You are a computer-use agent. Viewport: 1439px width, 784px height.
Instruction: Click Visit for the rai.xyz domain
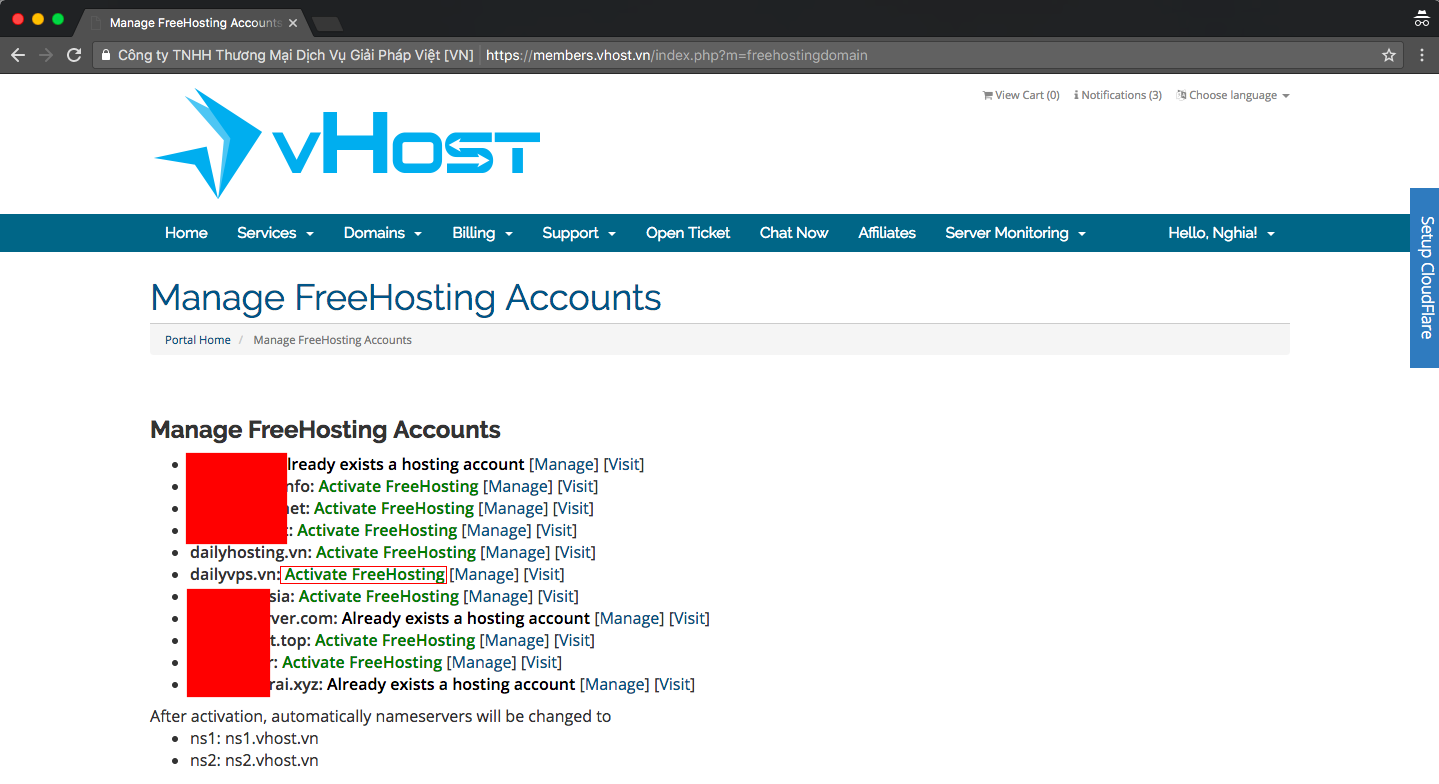click(674, 685)
